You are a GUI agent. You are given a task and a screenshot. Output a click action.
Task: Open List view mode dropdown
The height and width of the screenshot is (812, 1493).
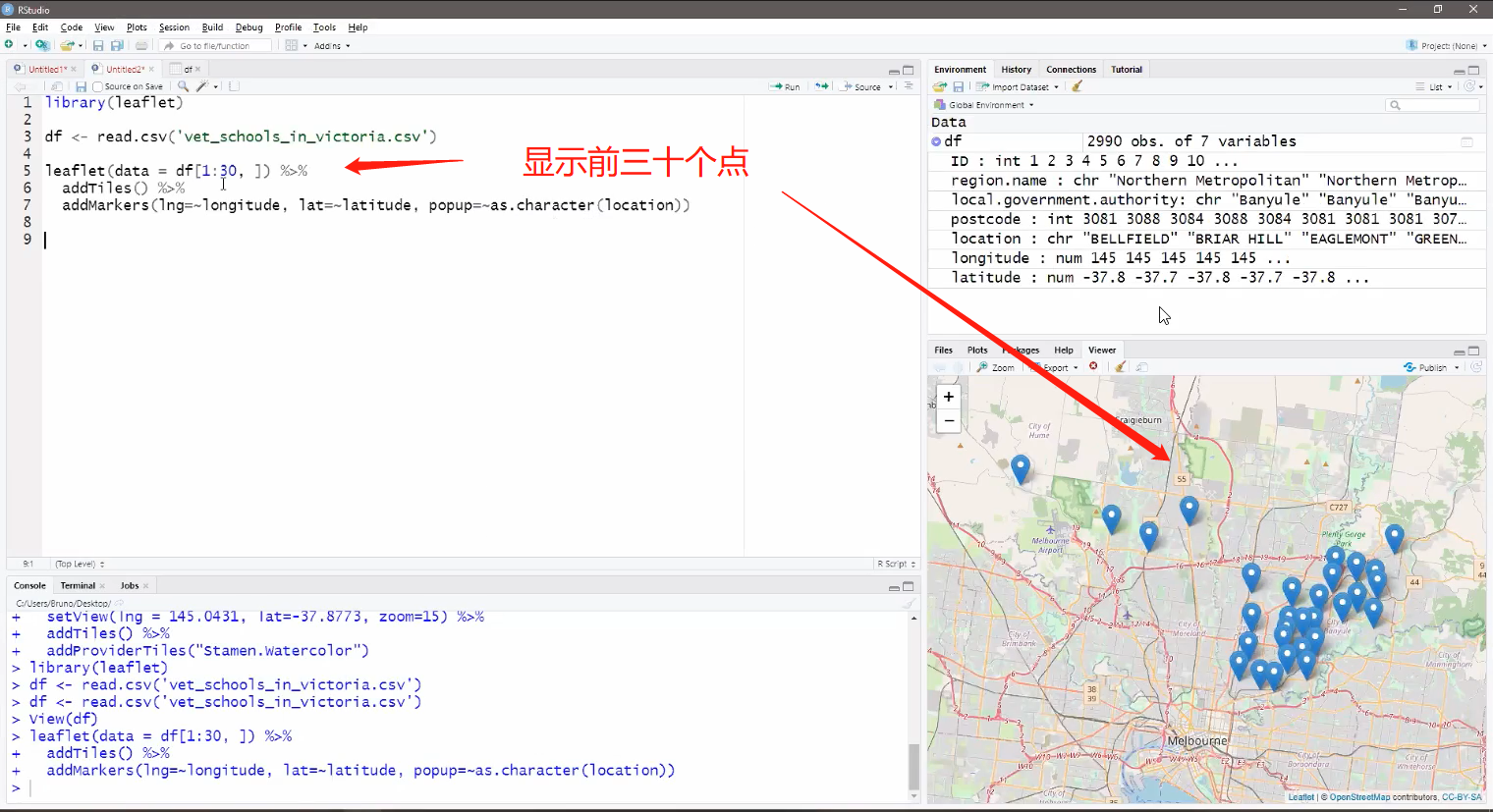[x=1434, y=86]
